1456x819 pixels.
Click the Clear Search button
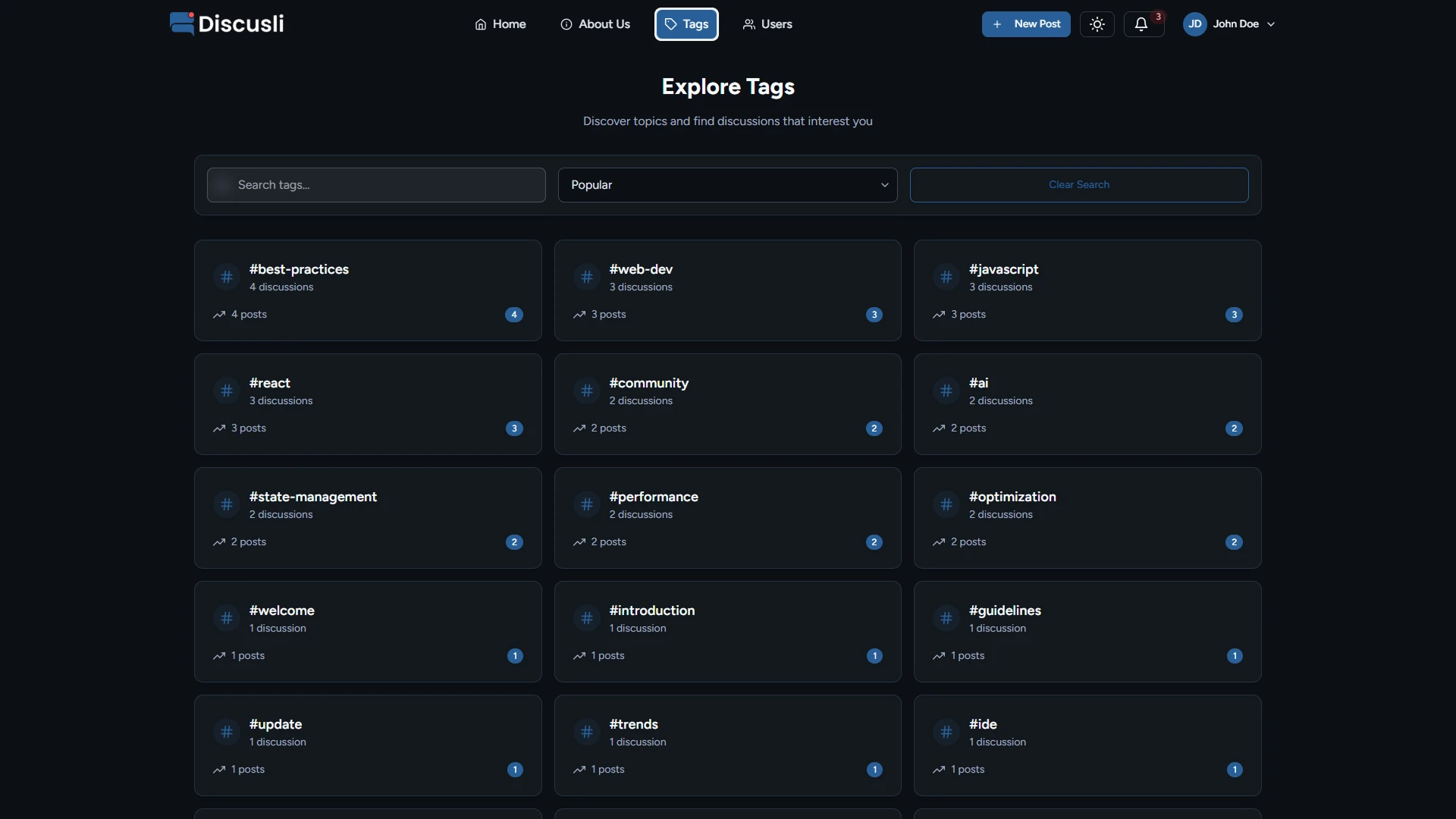(x=1079, y=185)
